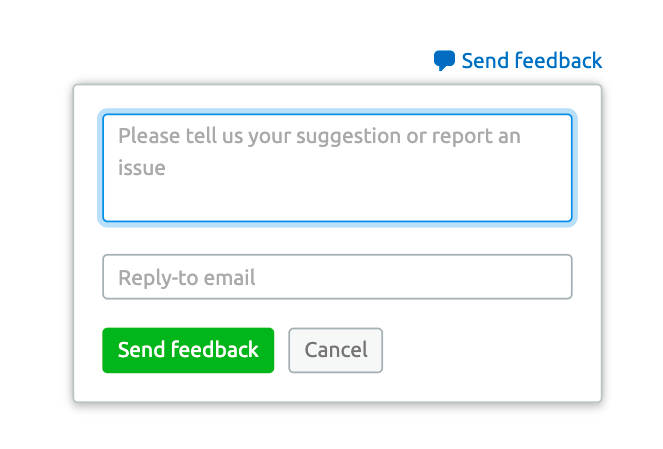
Task: Select the feedback comment icon beside the link
Action: 444,61
